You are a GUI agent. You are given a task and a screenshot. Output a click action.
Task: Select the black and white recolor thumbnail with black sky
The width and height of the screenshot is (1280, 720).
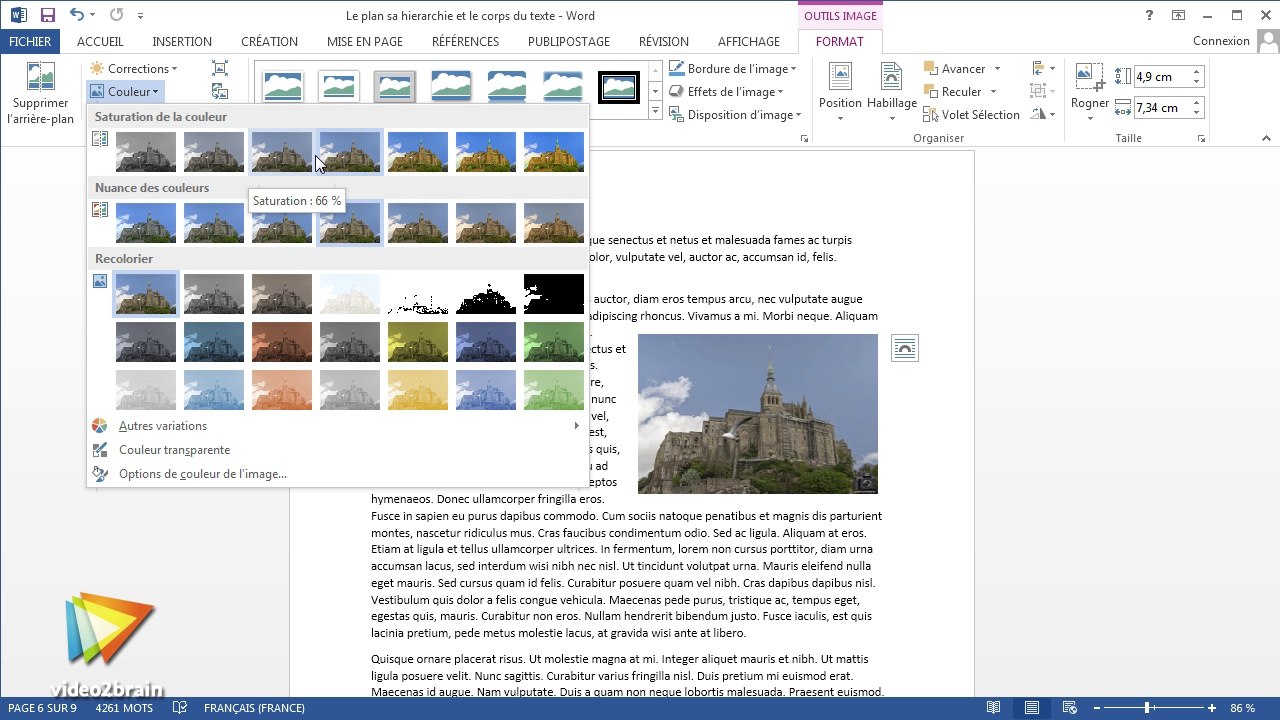click(x=554, y=294)
